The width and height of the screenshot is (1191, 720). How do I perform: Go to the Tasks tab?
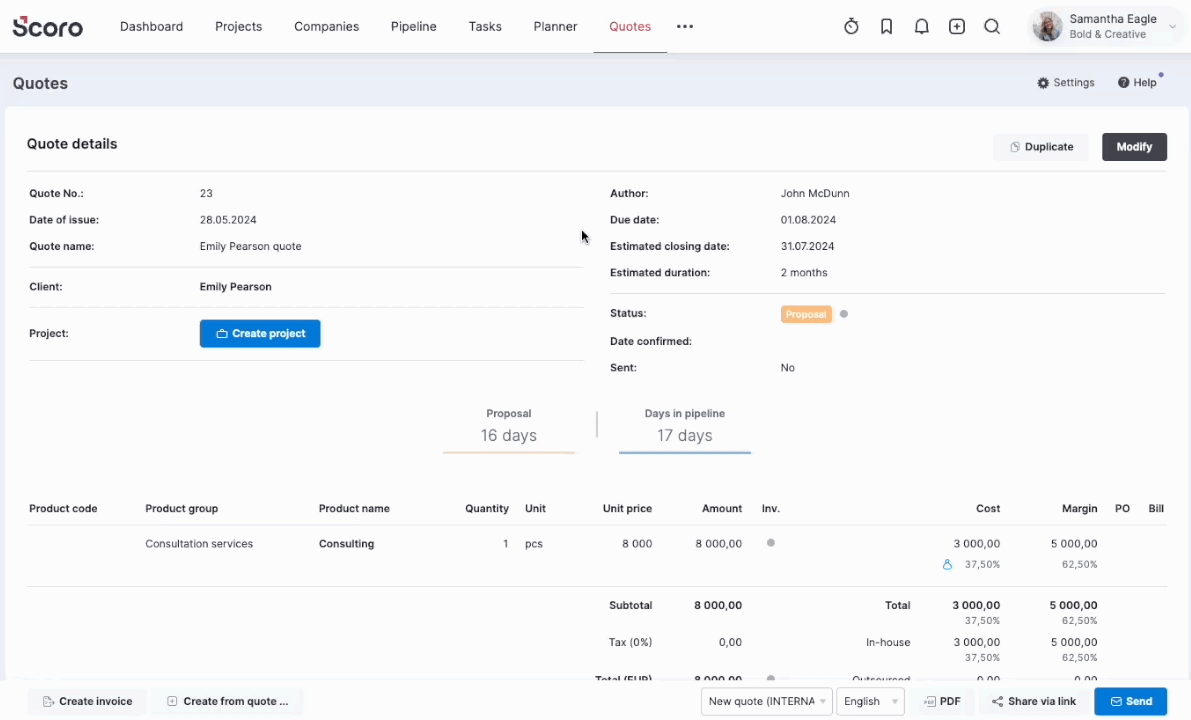click(x=485, y=27)
